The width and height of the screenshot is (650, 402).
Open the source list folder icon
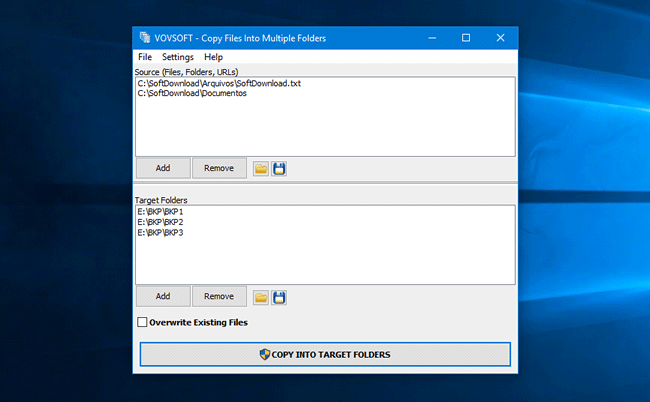(261, 169)
